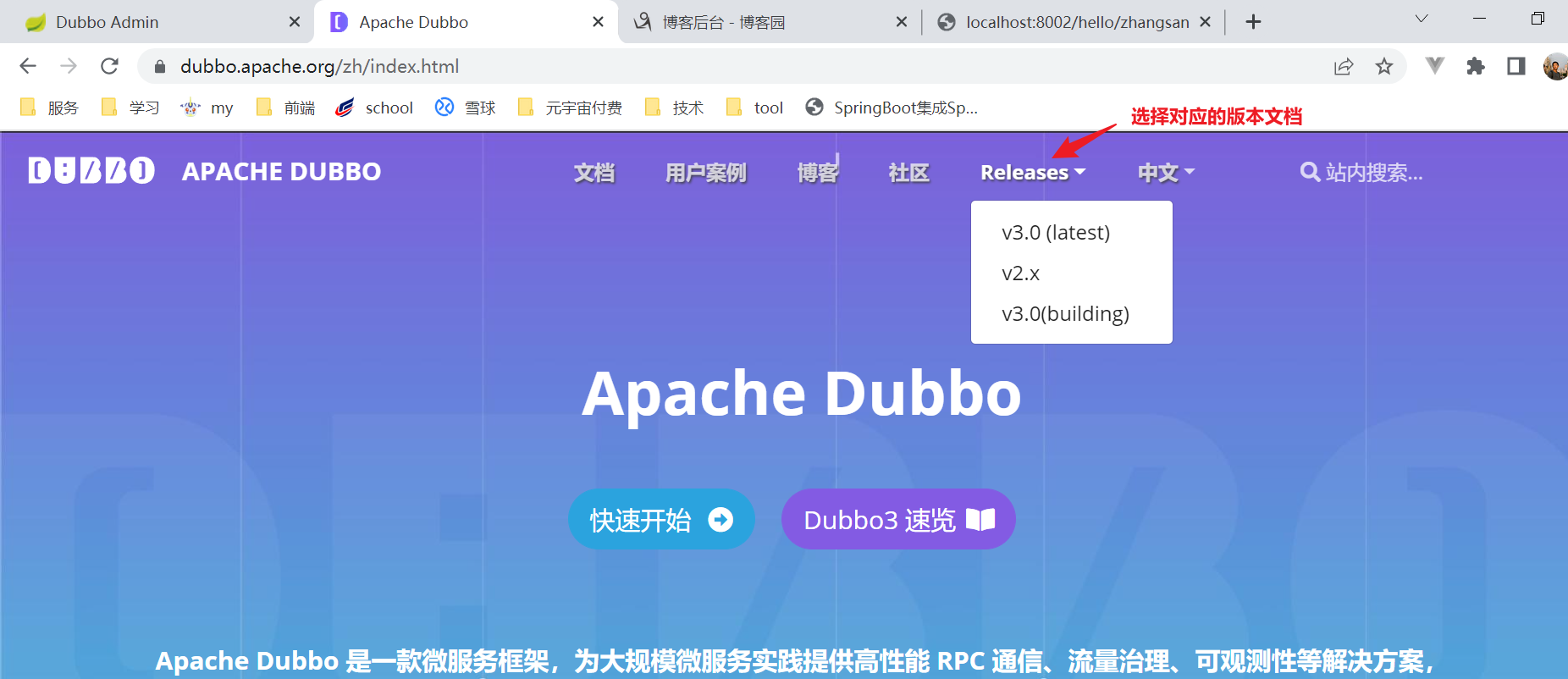Image resolution: width=1568 pixels, height=679 pixels.
Task: Open the 用户案例 nav link
Action: 706,173
